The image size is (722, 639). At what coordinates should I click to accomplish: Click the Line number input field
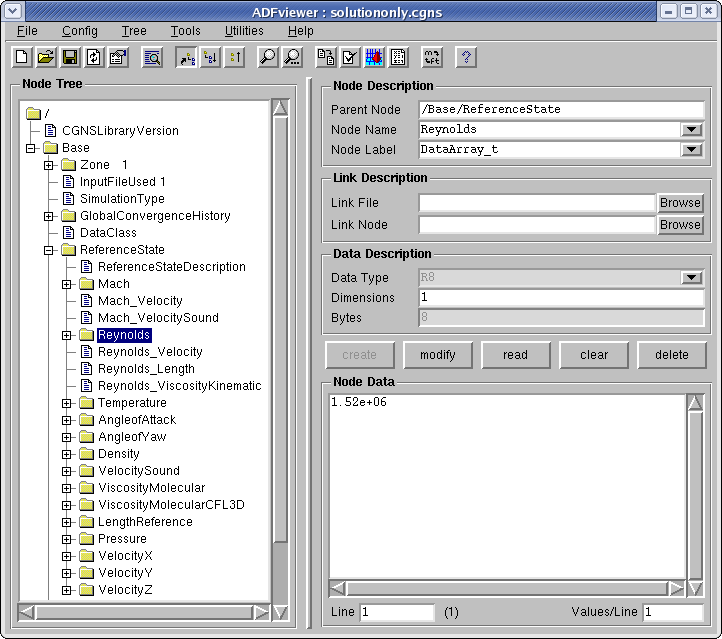click(397, 612)
